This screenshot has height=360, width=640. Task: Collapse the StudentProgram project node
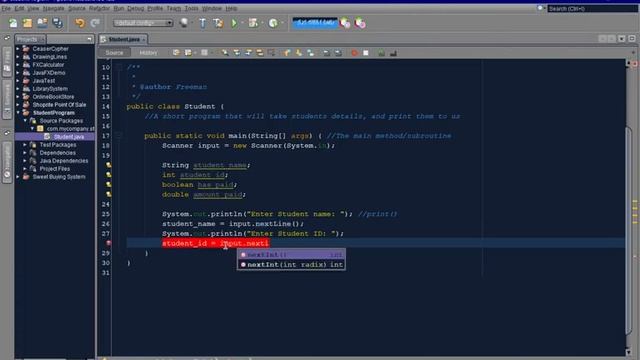(x=18, y=113)
